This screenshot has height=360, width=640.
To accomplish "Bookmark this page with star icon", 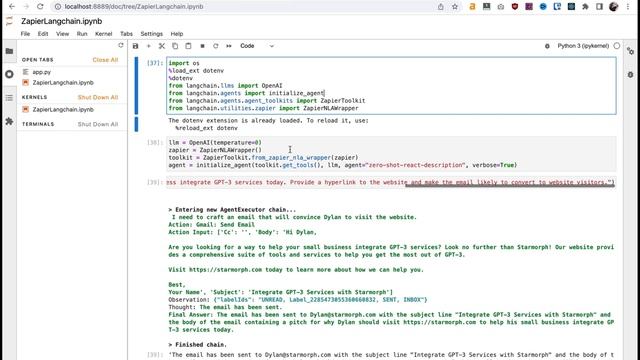I will 455,7.
